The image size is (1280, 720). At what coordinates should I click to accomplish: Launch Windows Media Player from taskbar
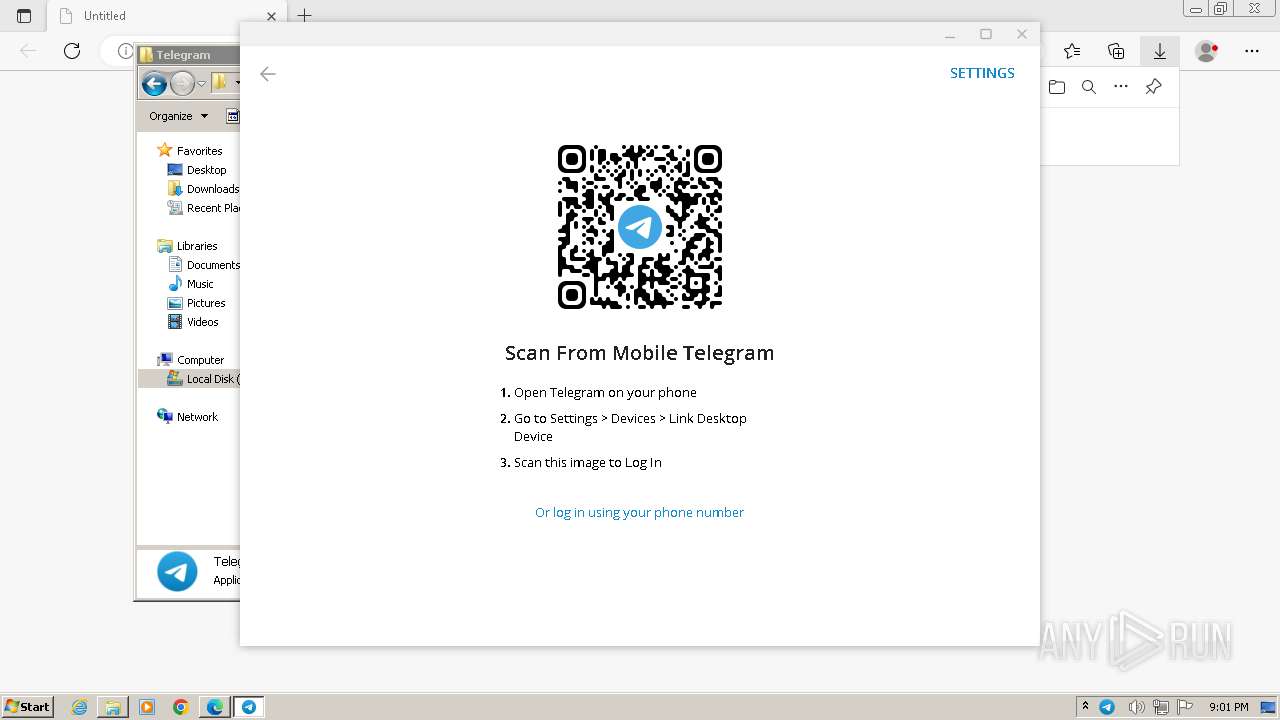click(x=147, y=707)
